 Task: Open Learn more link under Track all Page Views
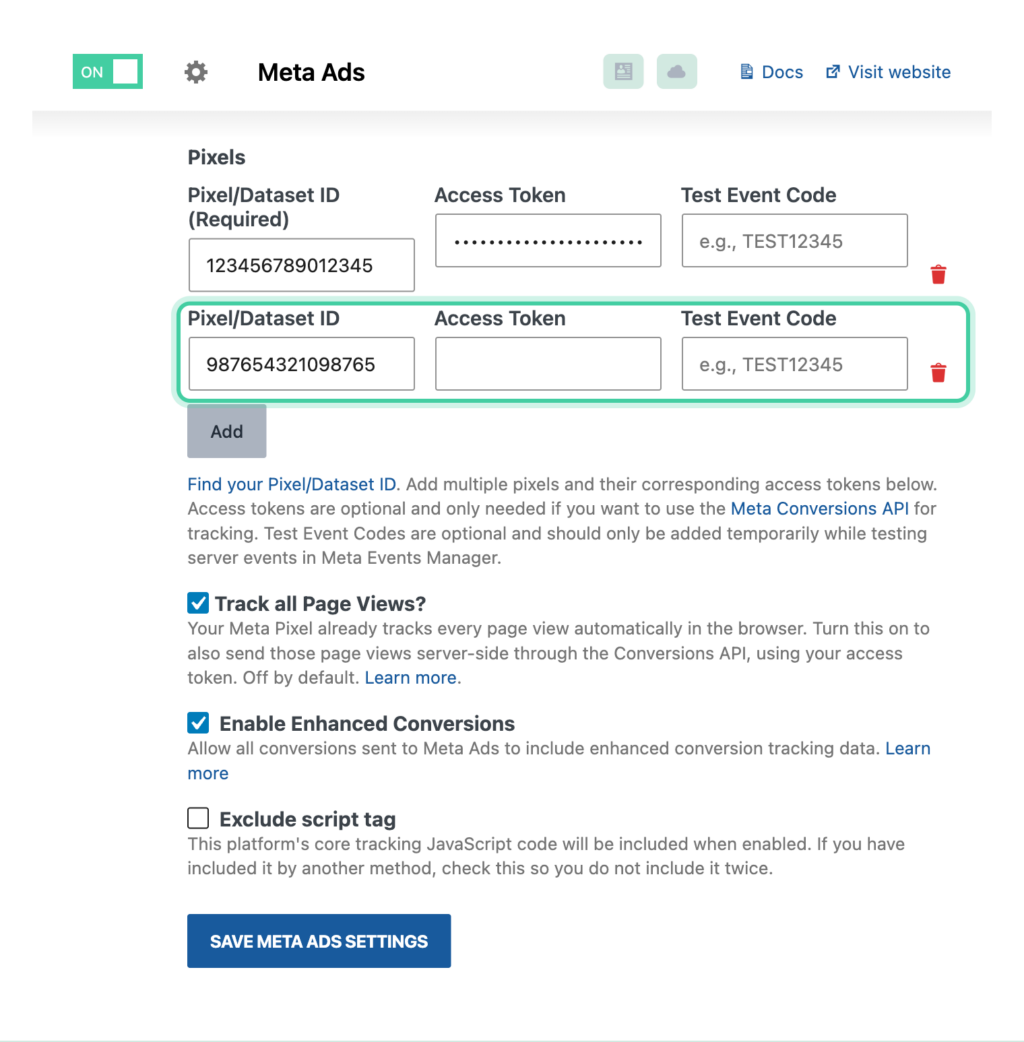click(411, 678)
